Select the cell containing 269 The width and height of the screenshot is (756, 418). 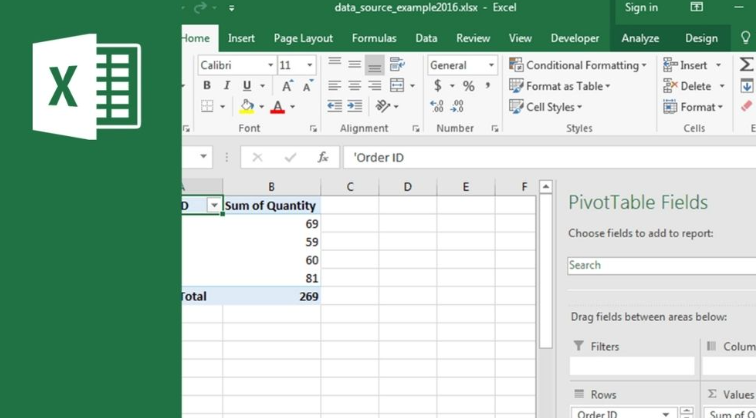(x=271, y=296)
